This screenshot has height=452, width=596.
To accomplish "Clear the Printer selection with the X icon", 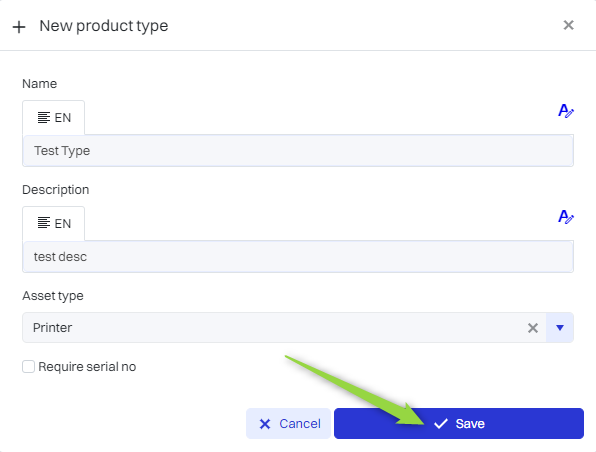I will (533, 328).
